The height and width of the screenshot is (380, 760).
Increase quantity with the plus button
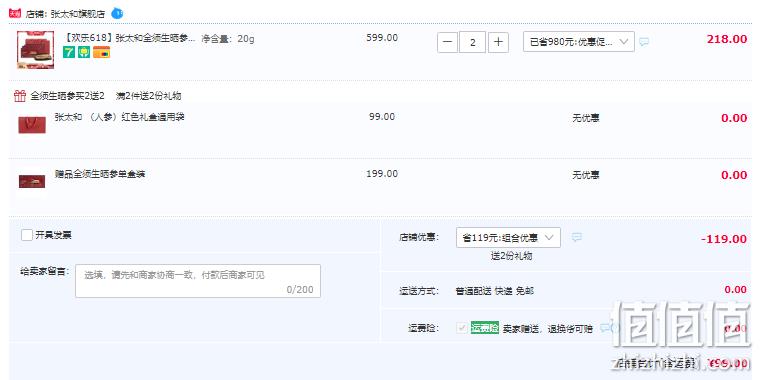click(x=498, y=43)
